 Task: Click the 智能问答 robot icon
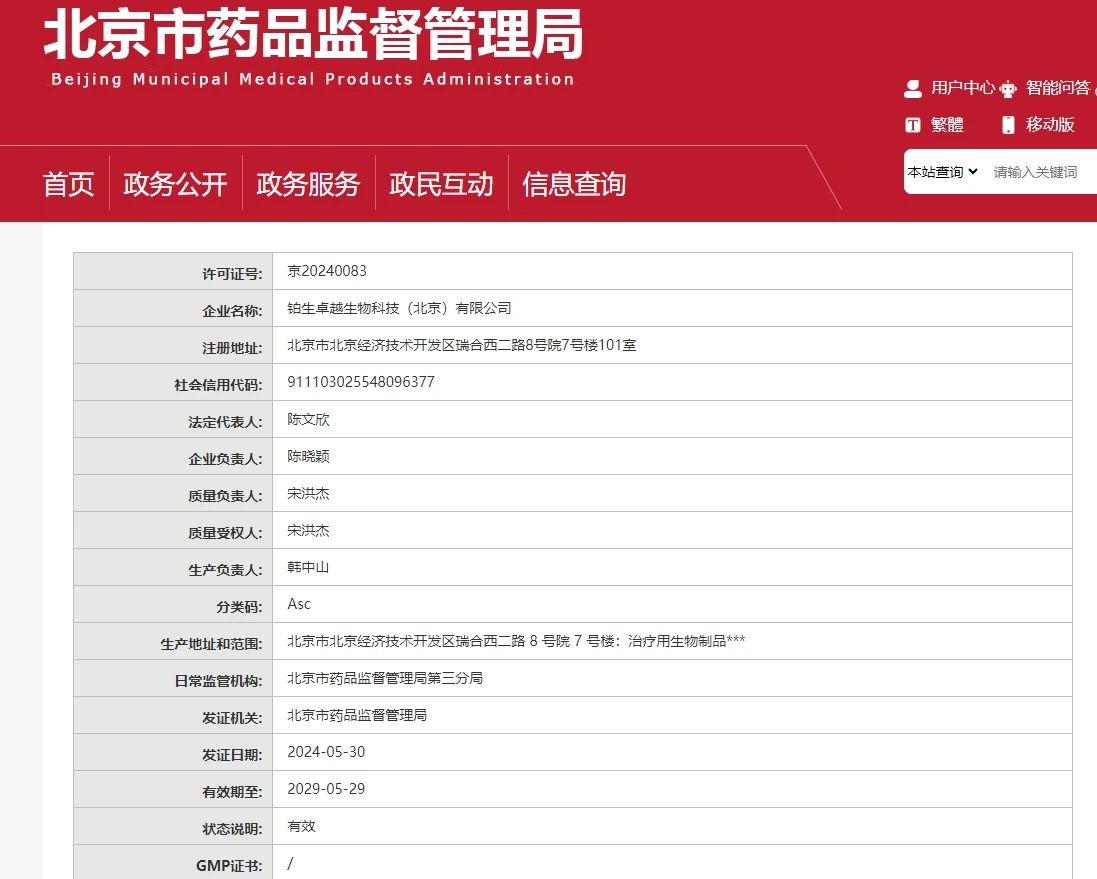(1009, 88)
